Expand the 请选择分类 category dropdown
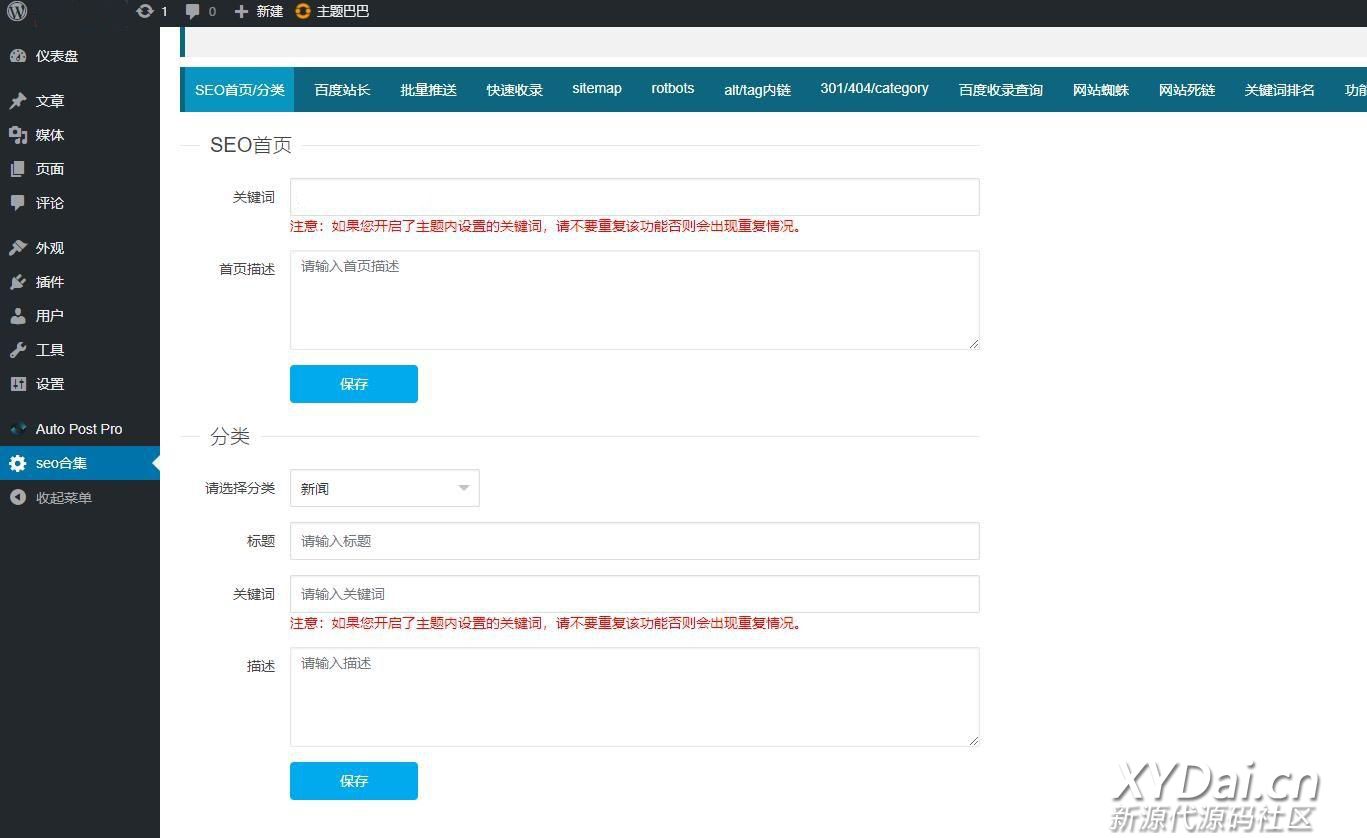 384,488
